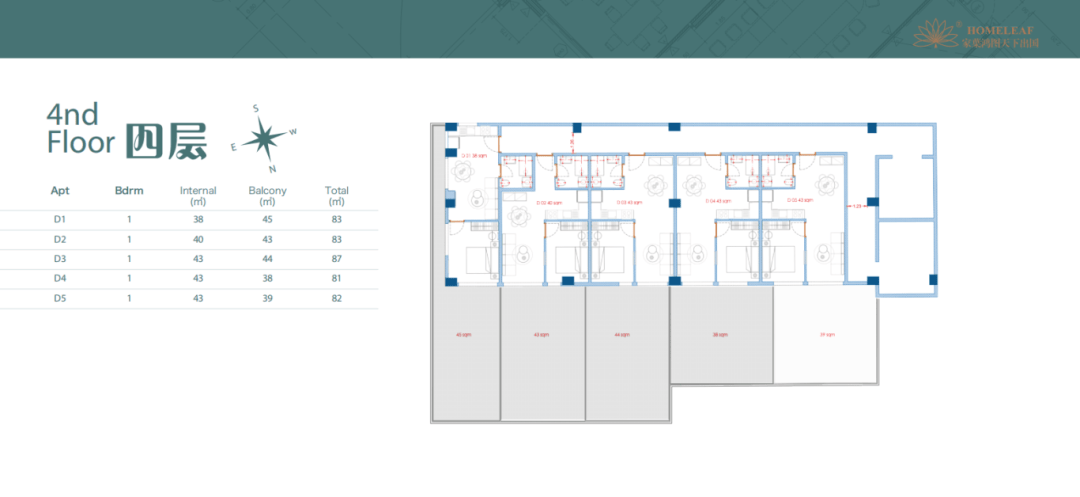The height and width of the screenshot is (497, 1080).
Task: Click the 4nd Floor heading
Action: pos(80,129)
